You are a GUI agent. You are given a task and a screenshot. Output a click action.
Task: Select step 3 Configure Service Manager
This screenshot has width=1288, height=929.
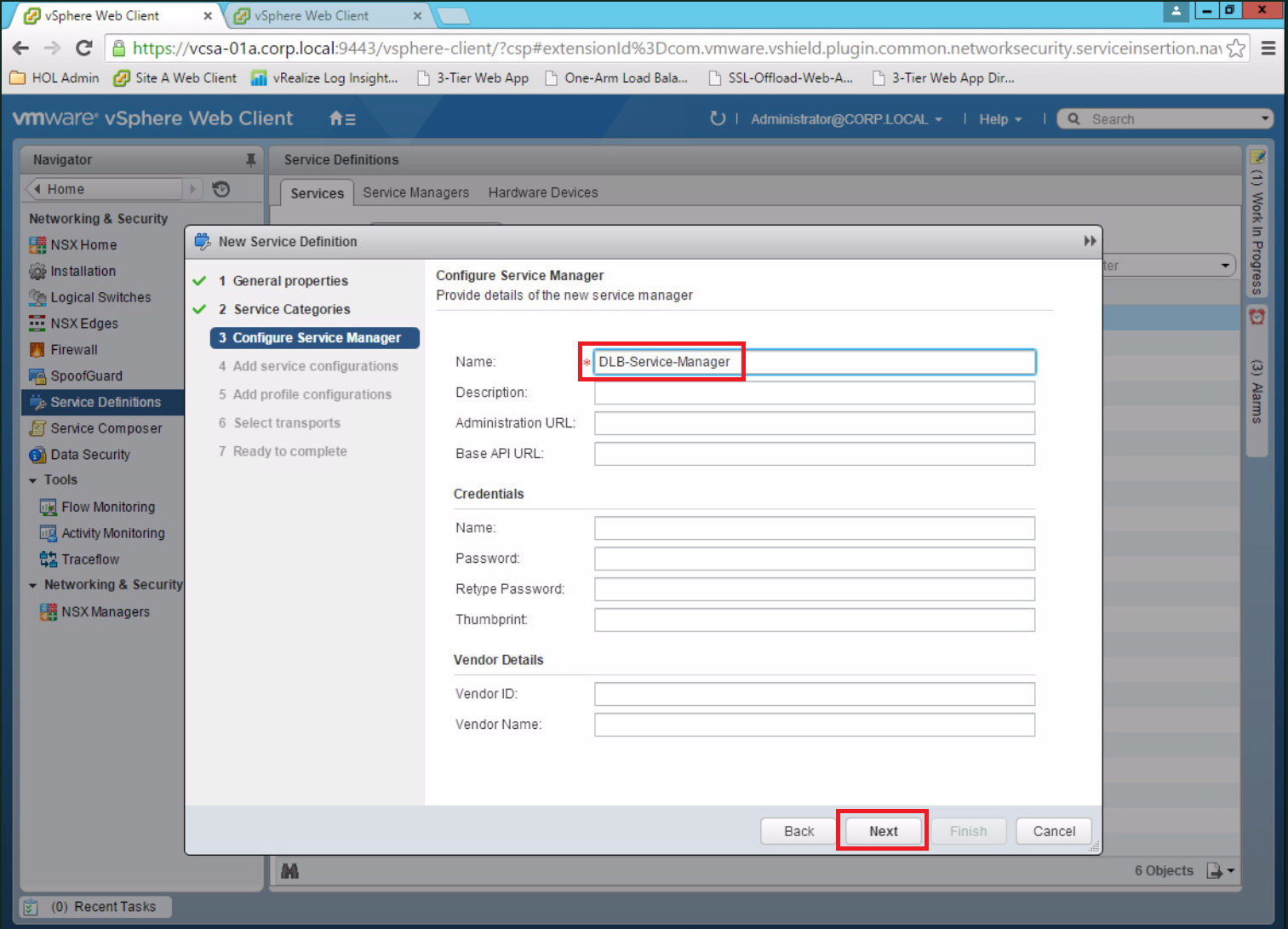pos(315,338)
